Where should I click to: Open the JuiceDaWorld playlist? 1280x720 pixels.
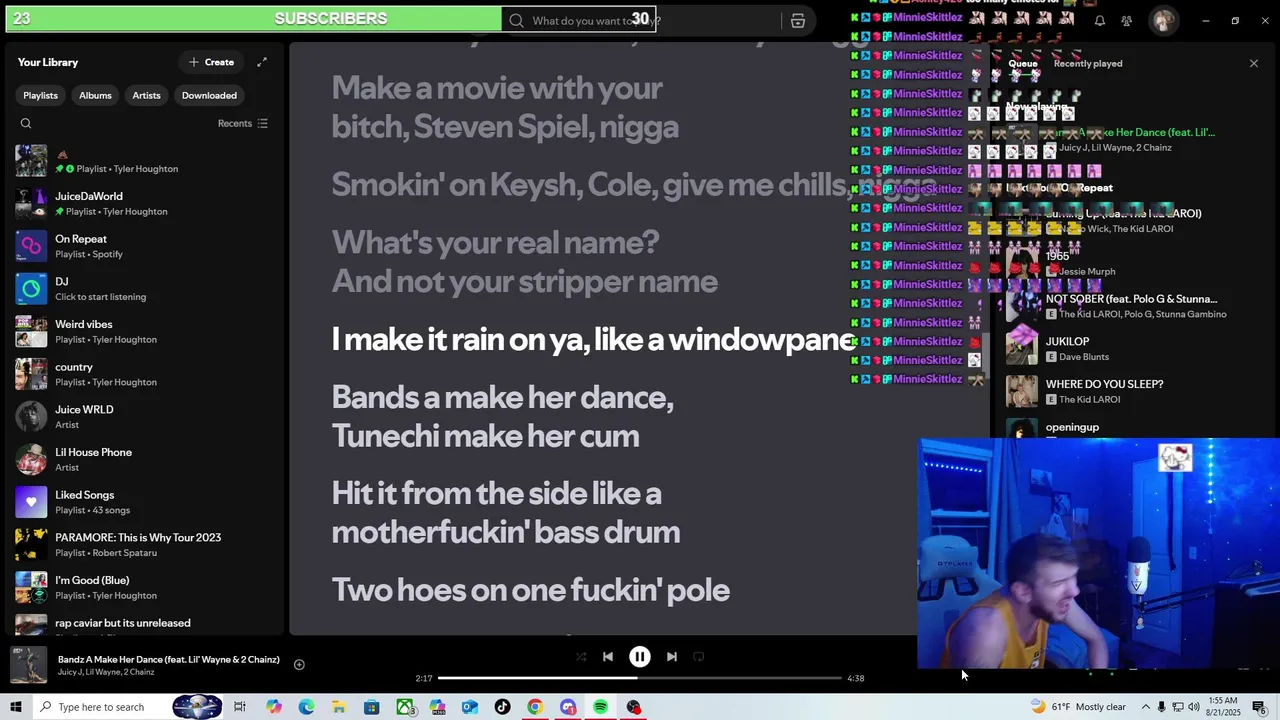pos(142,204)
